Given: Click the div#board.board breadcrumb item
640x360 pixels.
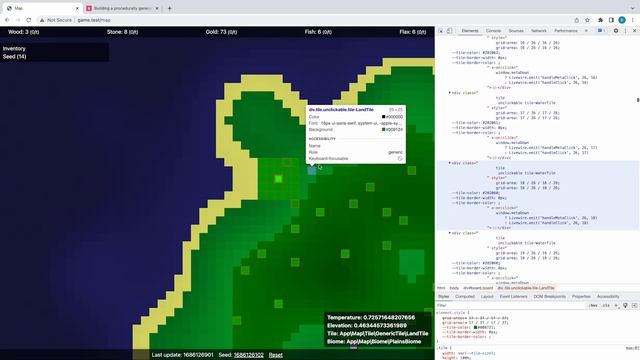Looking at the screenshot, I should [x=478, y=288].
